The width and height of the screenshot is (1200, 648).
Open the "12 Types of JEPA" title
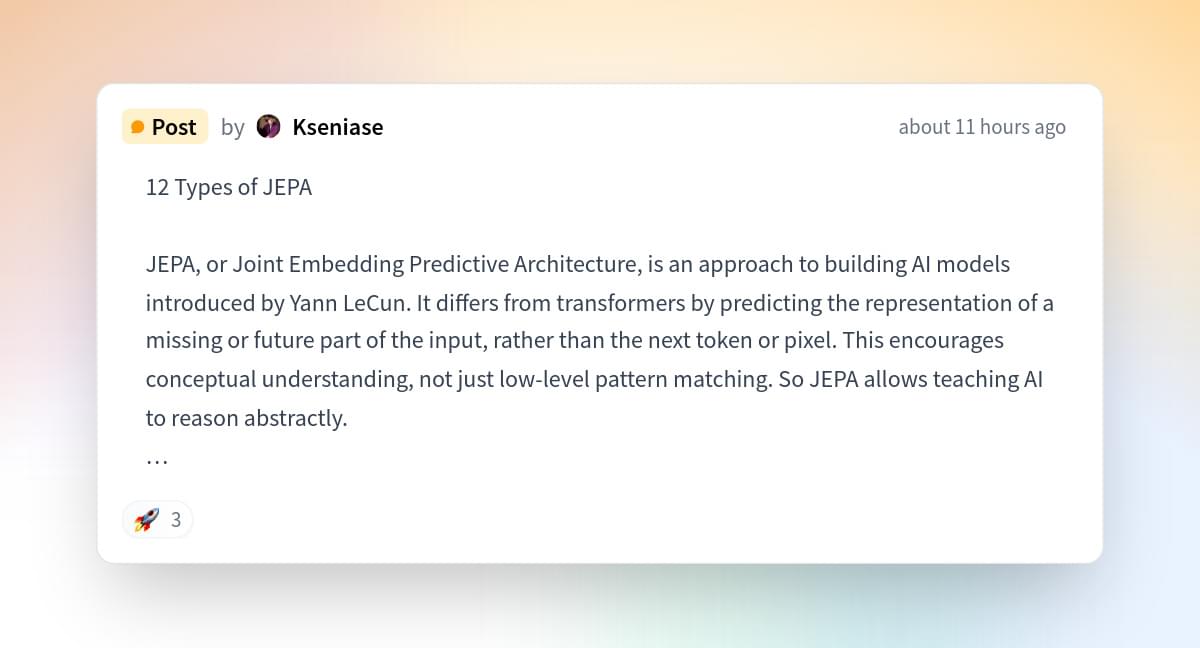pyautogui.click(x=228, y=188)
